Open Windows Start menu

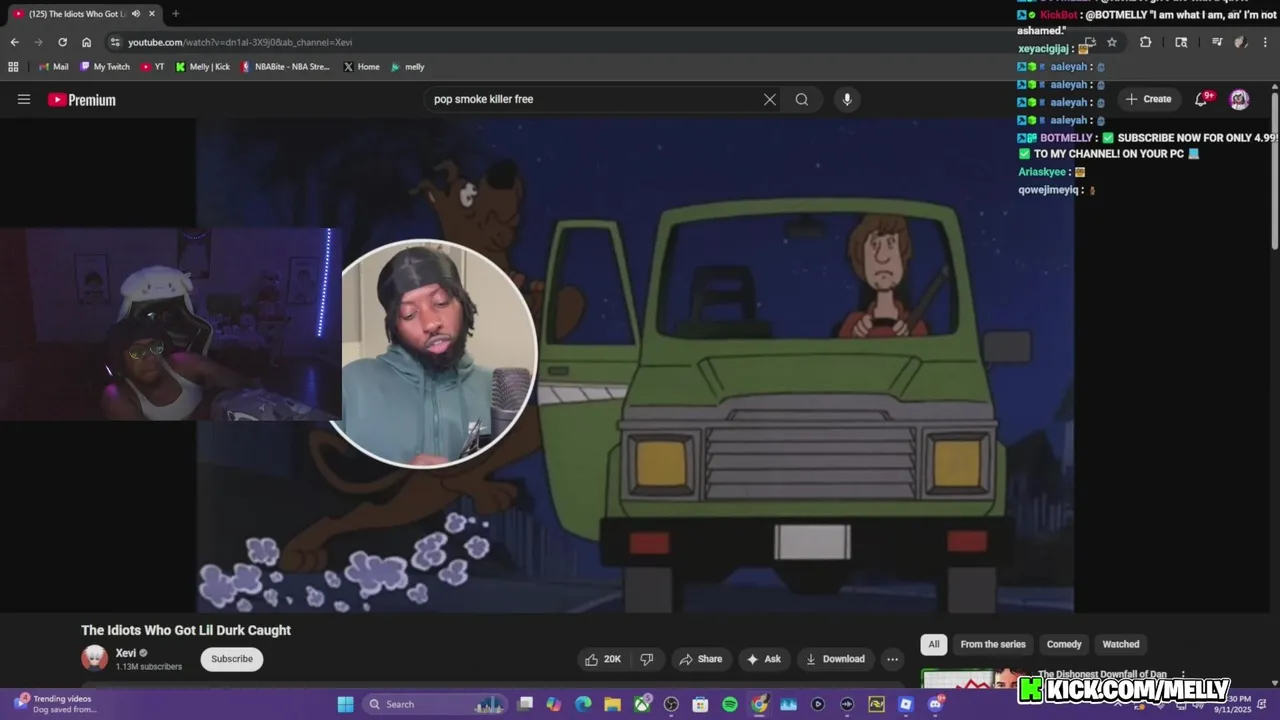(345, 704)
